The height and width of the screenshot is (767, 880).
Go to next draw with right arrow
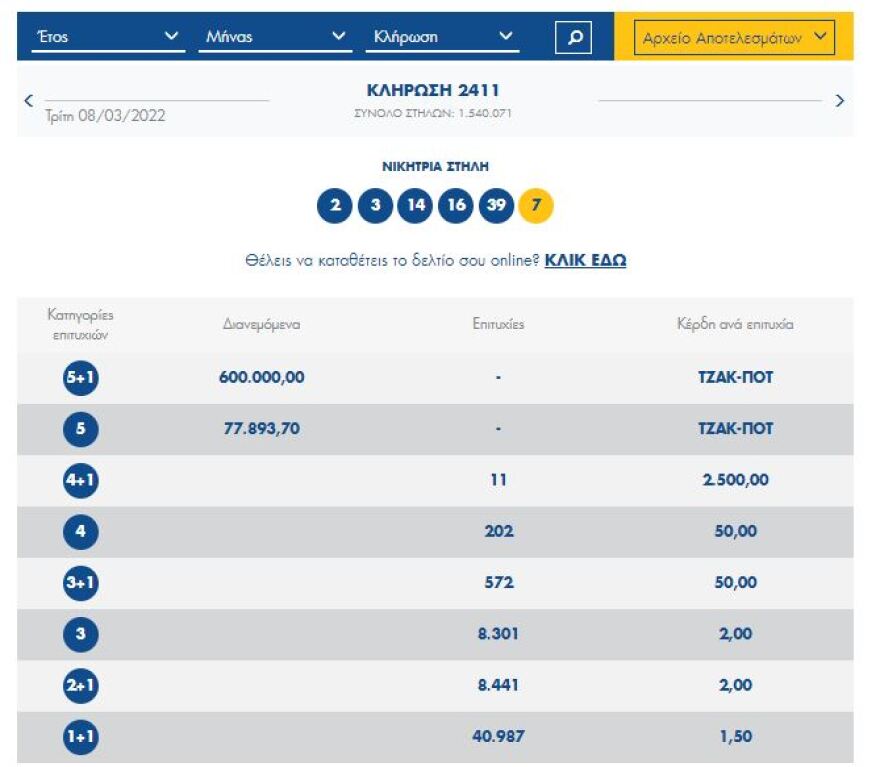(x=839, y=100)
